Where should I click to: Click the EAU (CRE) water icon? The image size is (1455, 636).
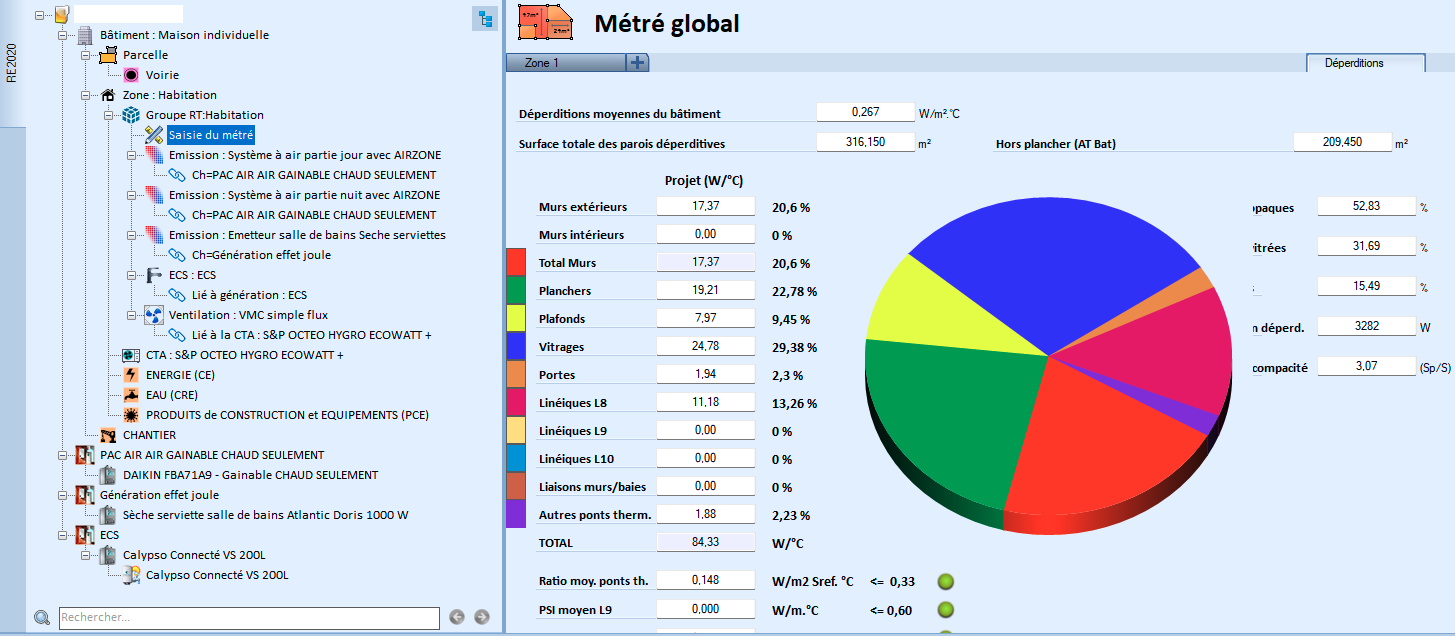click(131, 395)
